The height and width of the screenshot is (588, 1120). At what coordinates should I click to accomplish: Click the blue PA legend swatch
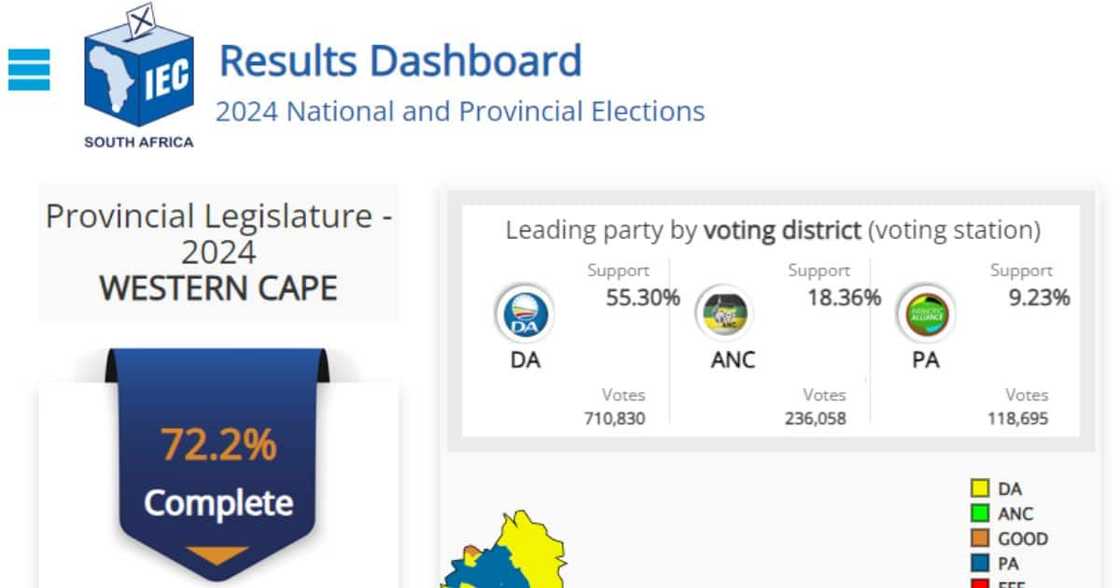pyautogui.click(x=980, y=563)
